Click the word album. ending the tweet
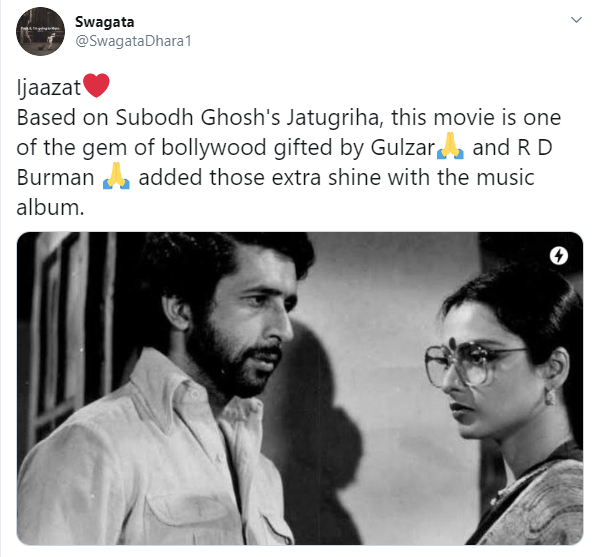The image size is (598, 557). click(x=50, y=208)
